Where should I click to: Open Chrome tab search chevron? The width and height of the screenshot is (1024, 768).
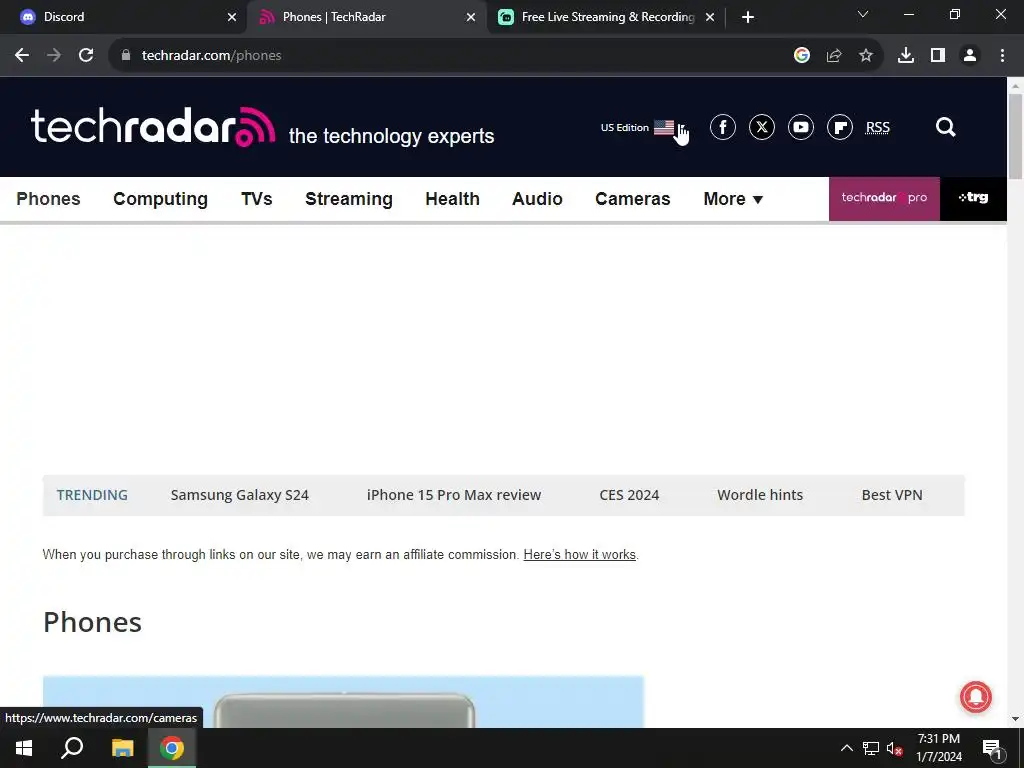863,14
